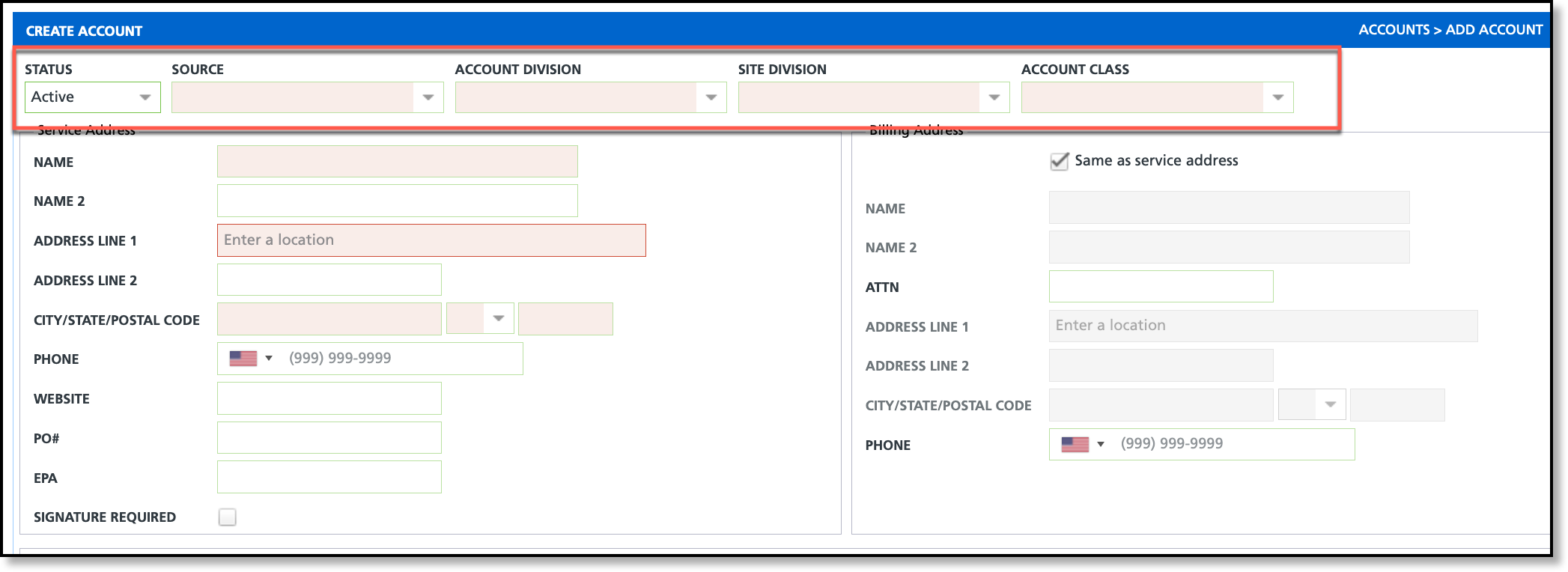The image size is (1568, 572).
Task: Click the service address Phone number field
Action: point(401,359)
